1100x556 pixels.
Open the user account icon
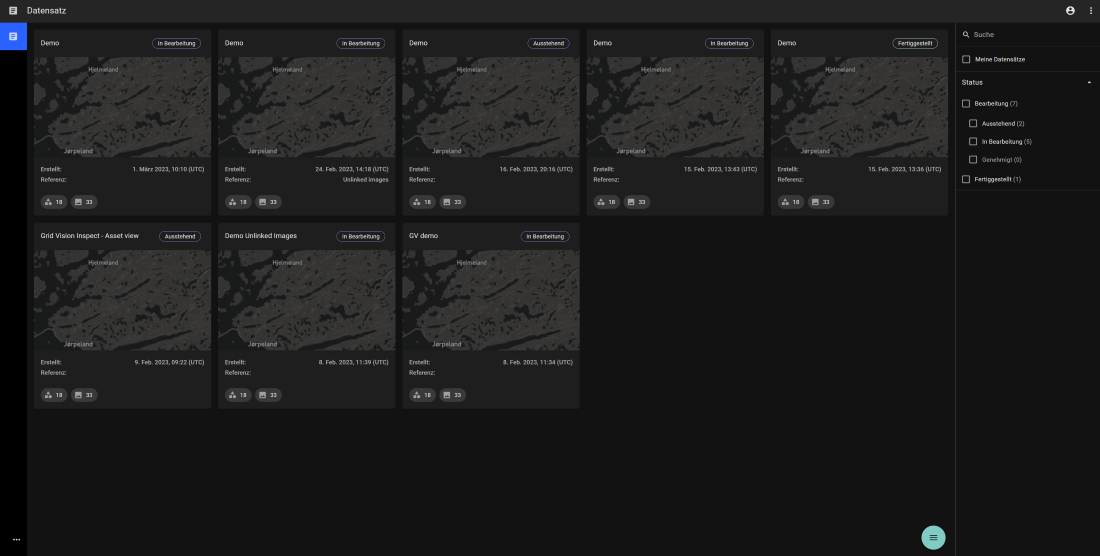click(x=1070, y=11)
